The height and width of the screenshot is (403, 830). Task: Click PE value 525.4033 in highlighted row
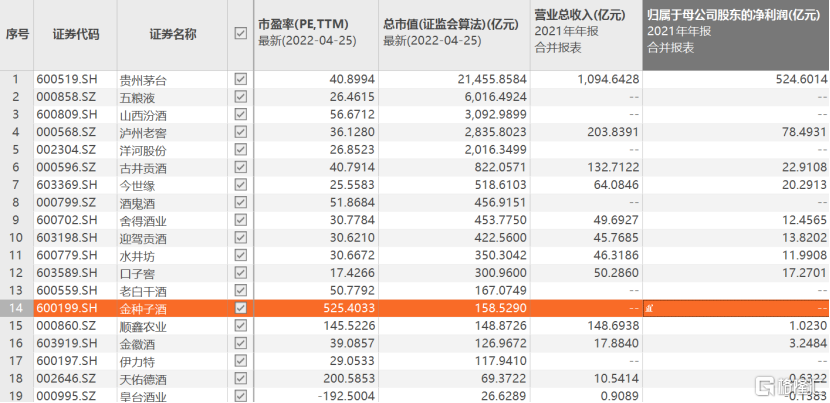coord(348,308)
